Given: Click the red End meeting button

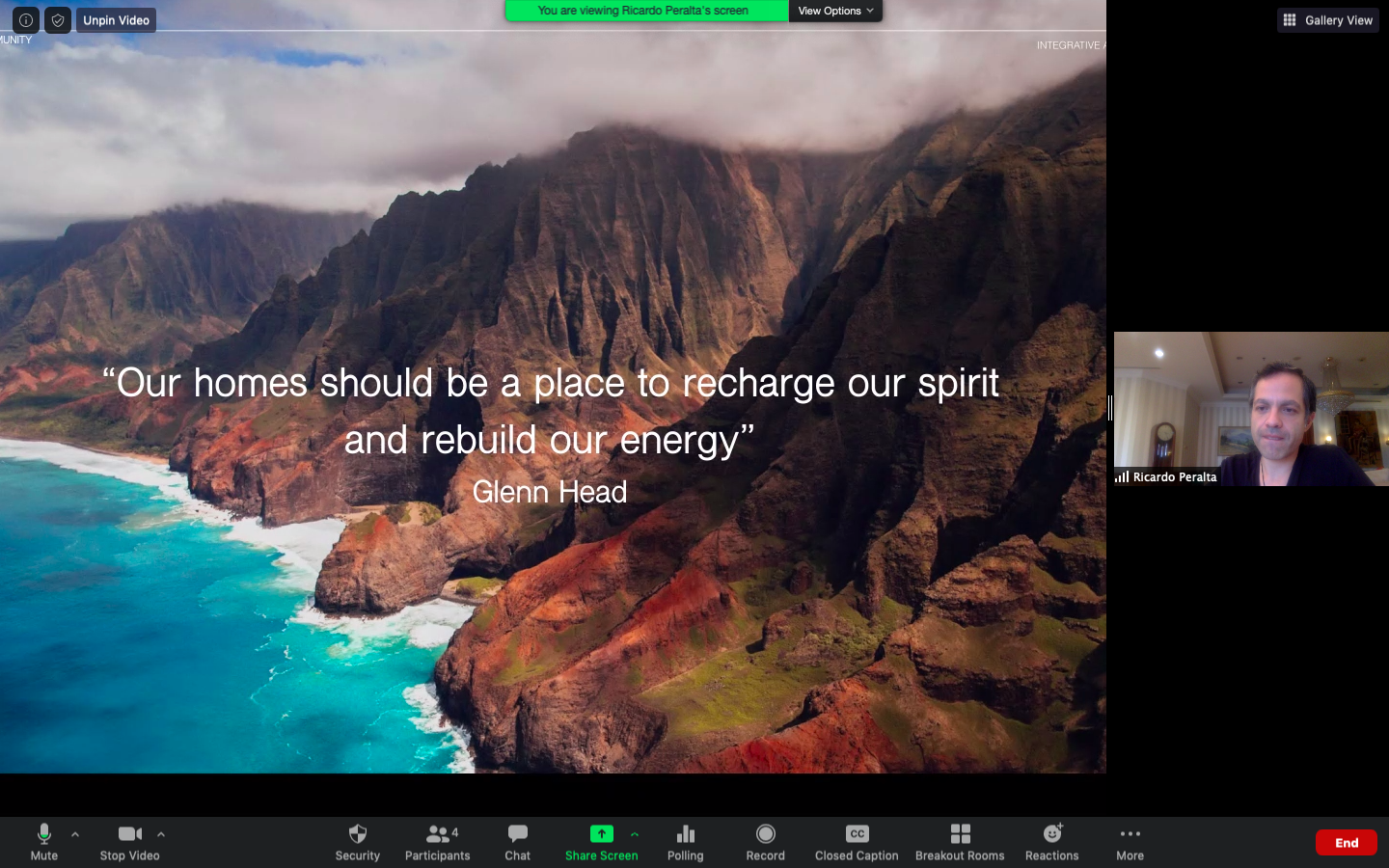Looking at the screenshot, I should click(x=1347, y=843).
